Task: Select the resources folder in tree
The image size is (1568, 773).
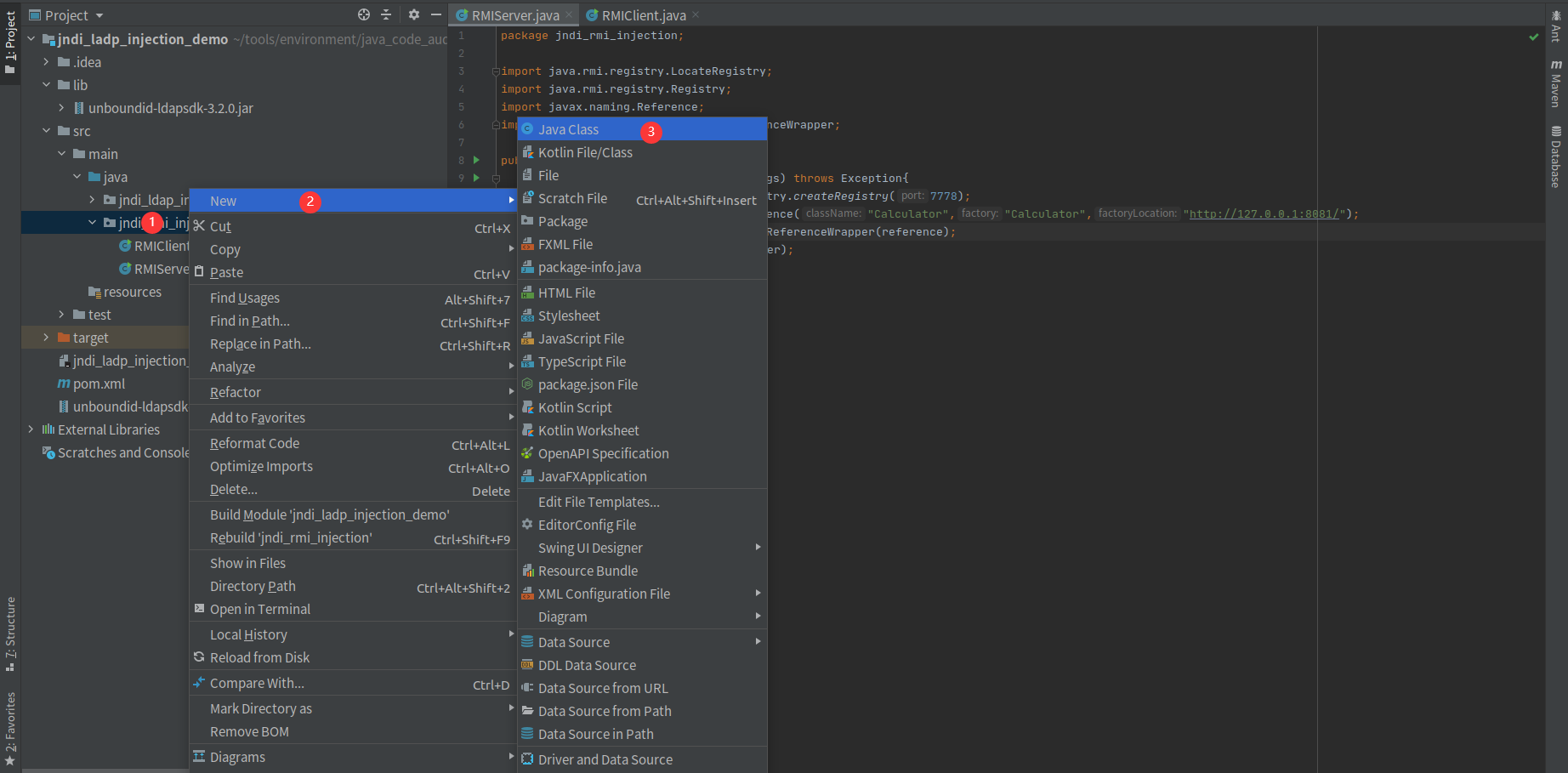Action: tap(132, 292)
